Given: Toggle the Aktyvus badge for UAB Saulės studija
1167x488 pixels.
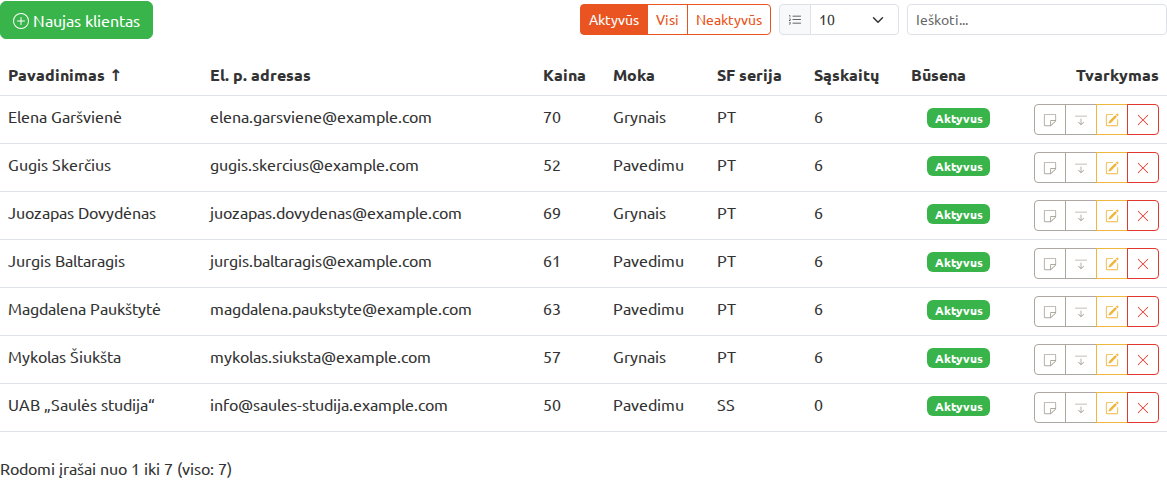Looking at the screenshot, I should [958, 406].
